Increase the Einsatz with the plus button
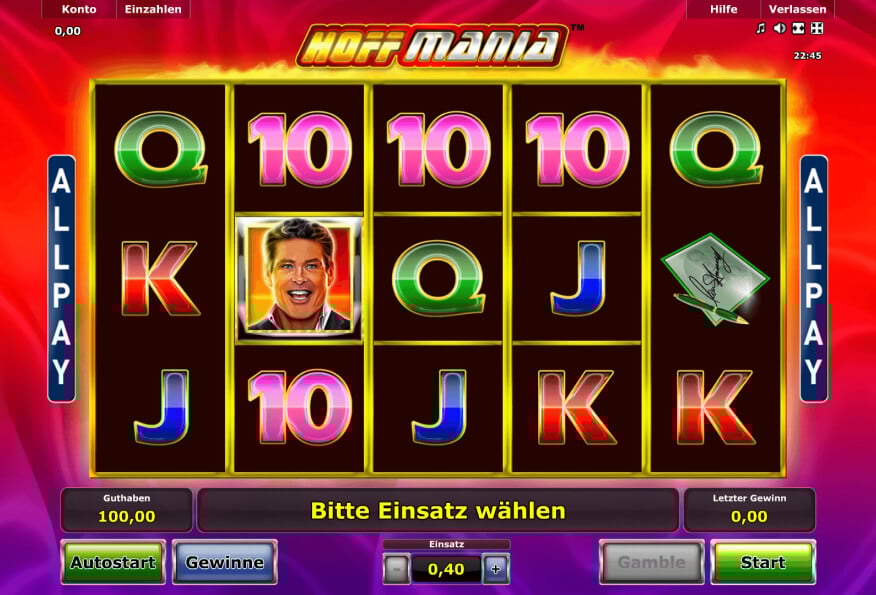 [x=496, y=569]
